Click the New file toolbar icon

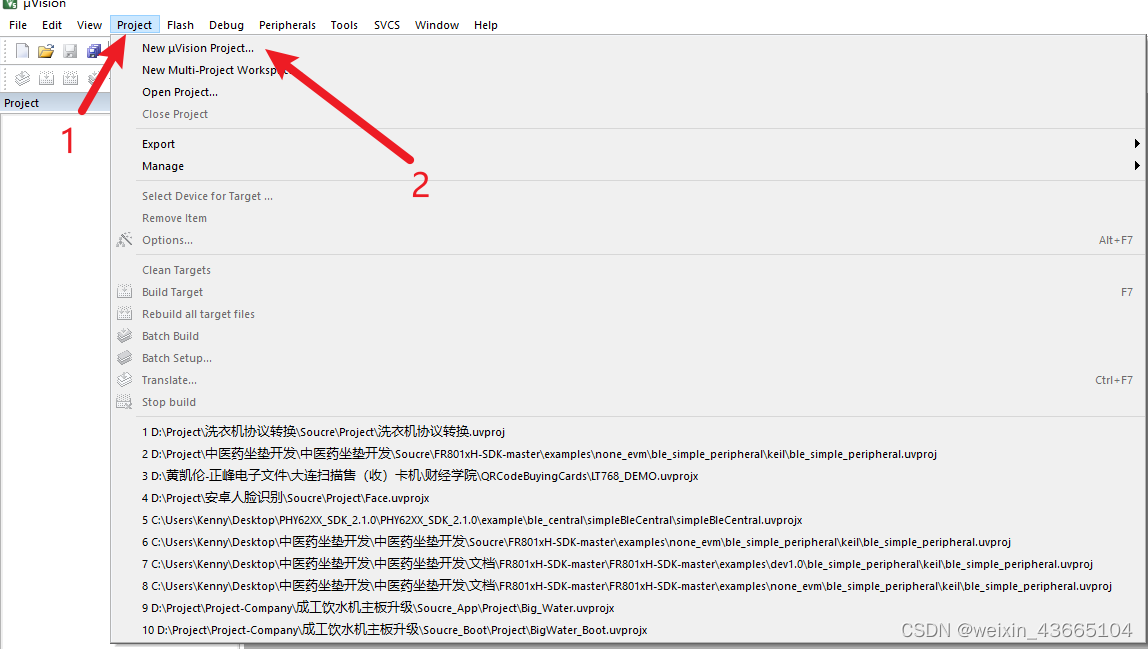pyautogui.click(x=22, y=51)
